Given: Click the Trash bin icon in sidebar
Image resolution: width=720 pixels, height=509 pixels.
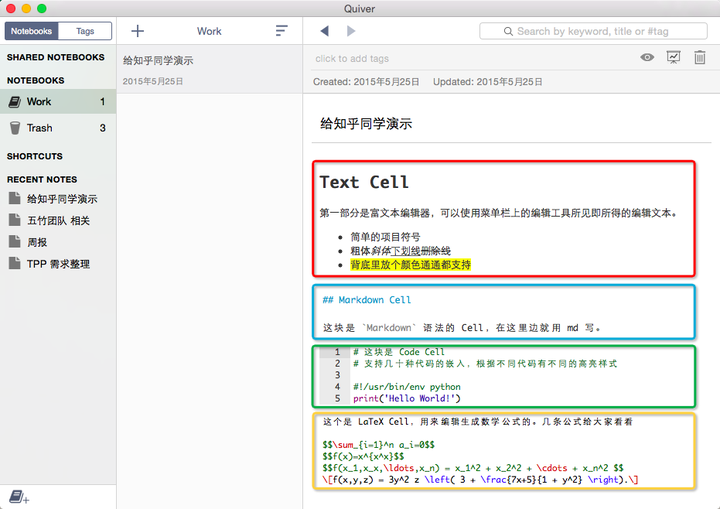Looking at the screenshot, I should tap(15, 128).
